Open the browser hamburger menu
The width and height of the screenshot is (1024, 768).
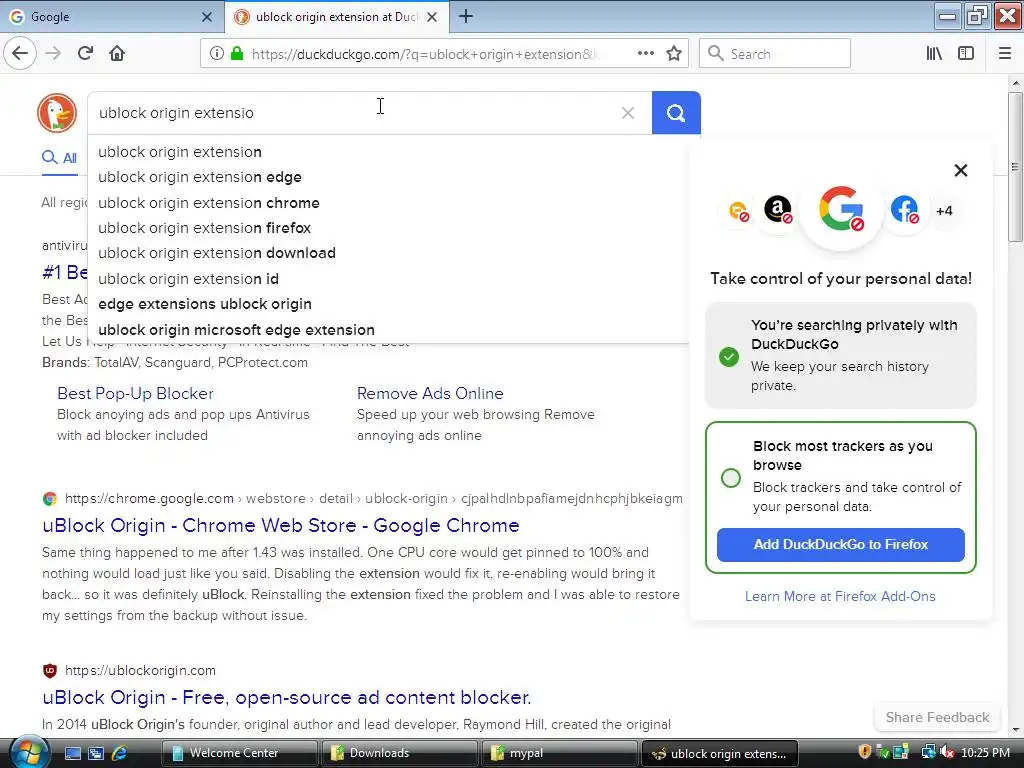coord(1005,54)
